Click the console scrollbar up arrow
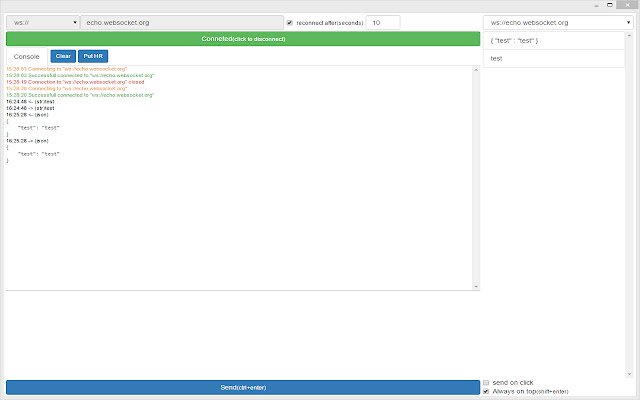The image size is (640, 400). [476, 70]
